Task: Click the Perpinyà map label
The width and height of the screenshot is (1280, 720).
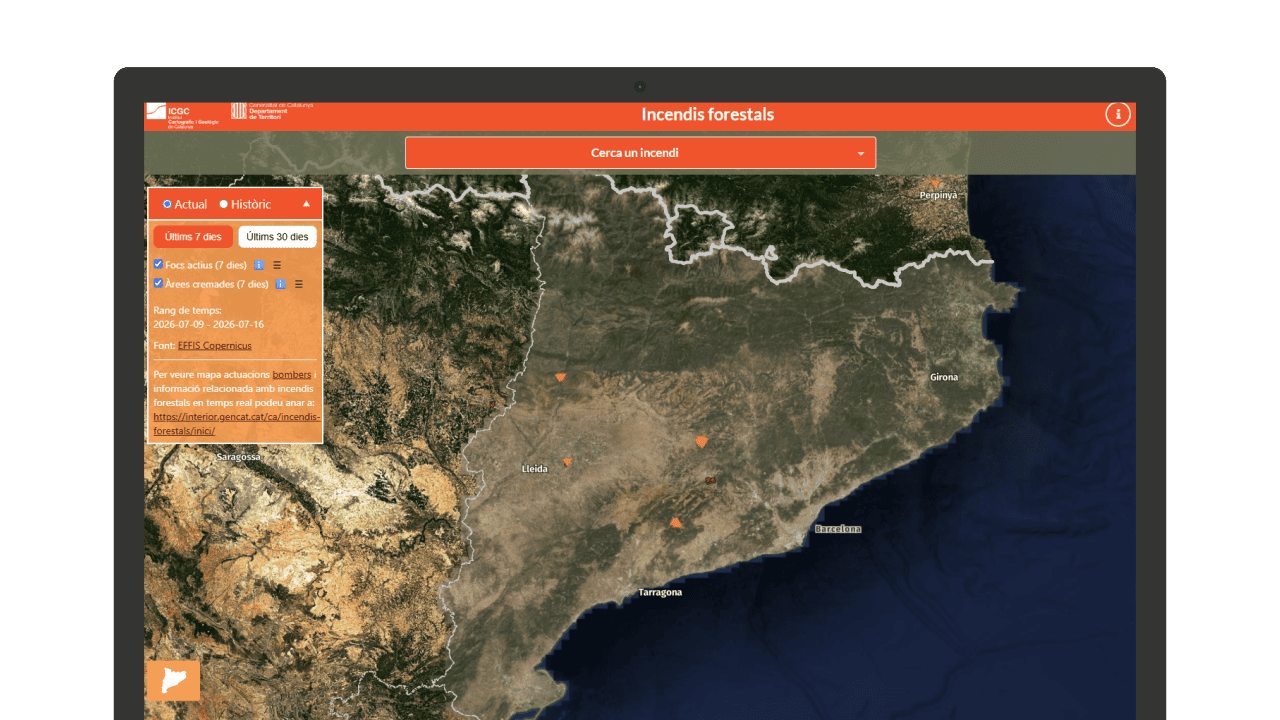Action: [x=938, y=195]
